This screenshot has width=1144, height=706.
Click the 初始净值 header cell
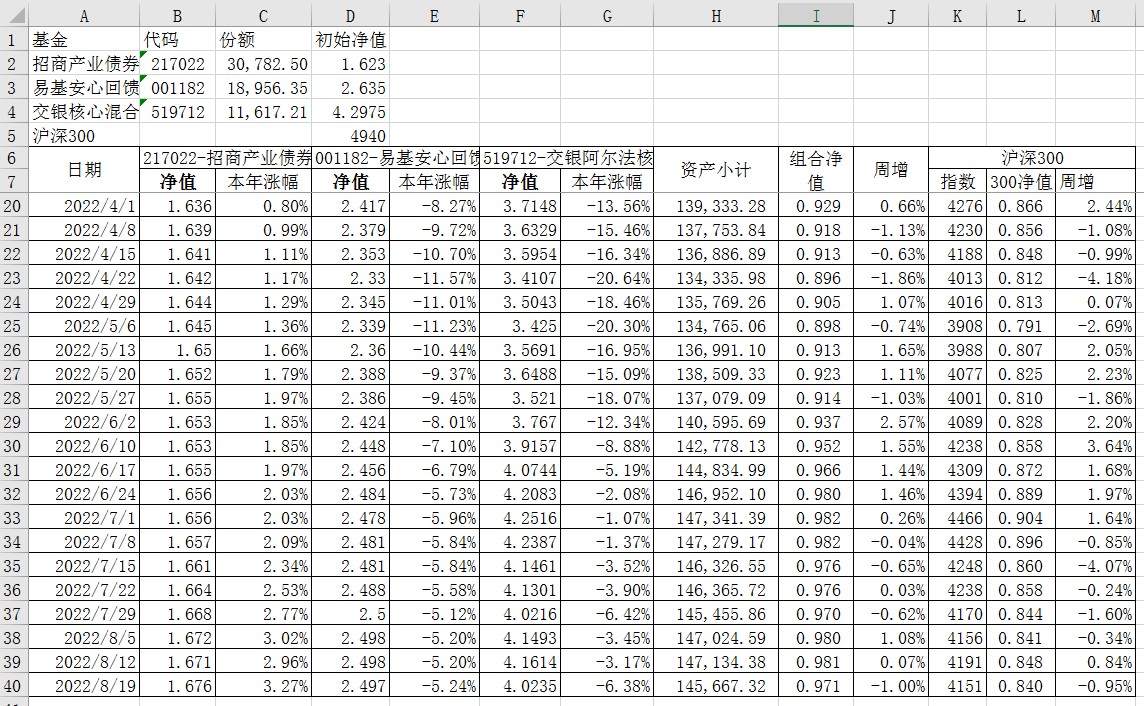click(x=350, y=40)
